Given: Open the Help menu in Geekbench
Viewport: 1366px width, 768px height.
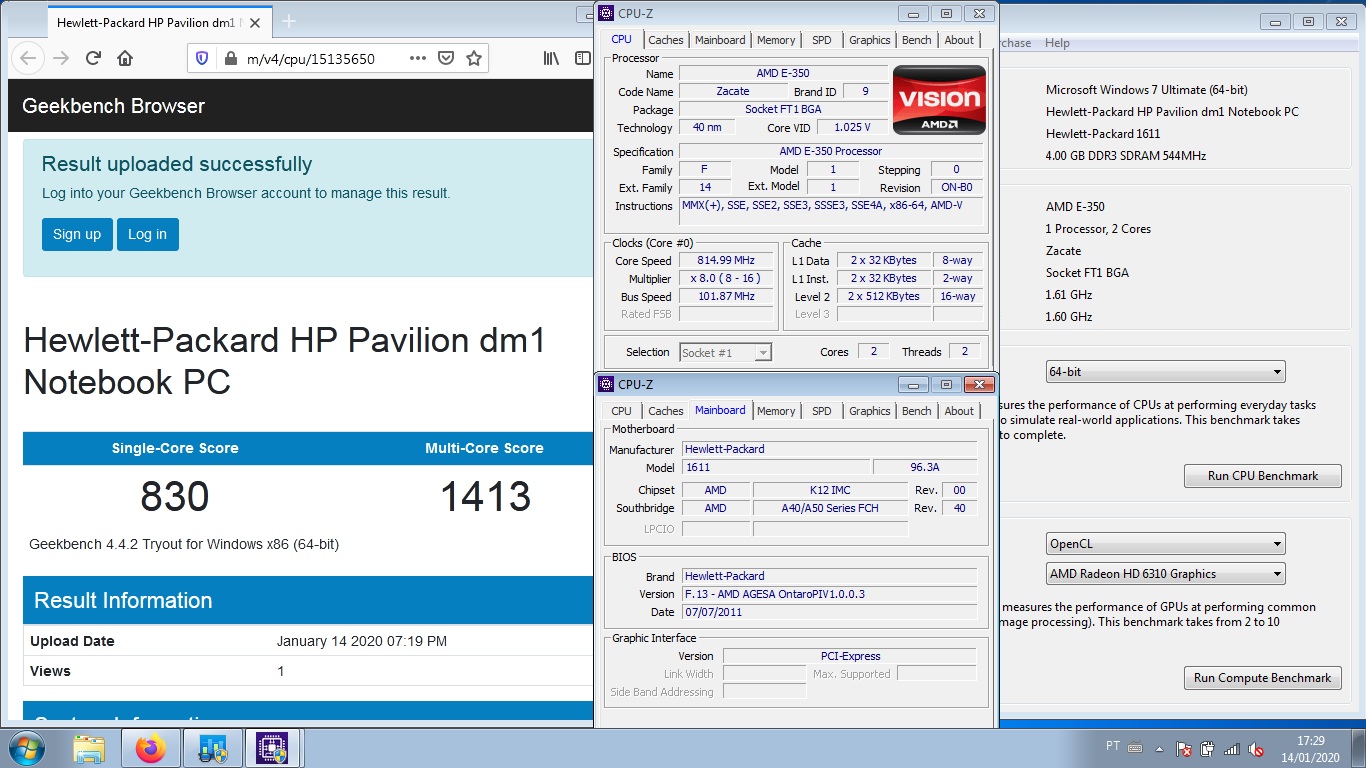Looking at the screenshot, I should point(1057,43).
